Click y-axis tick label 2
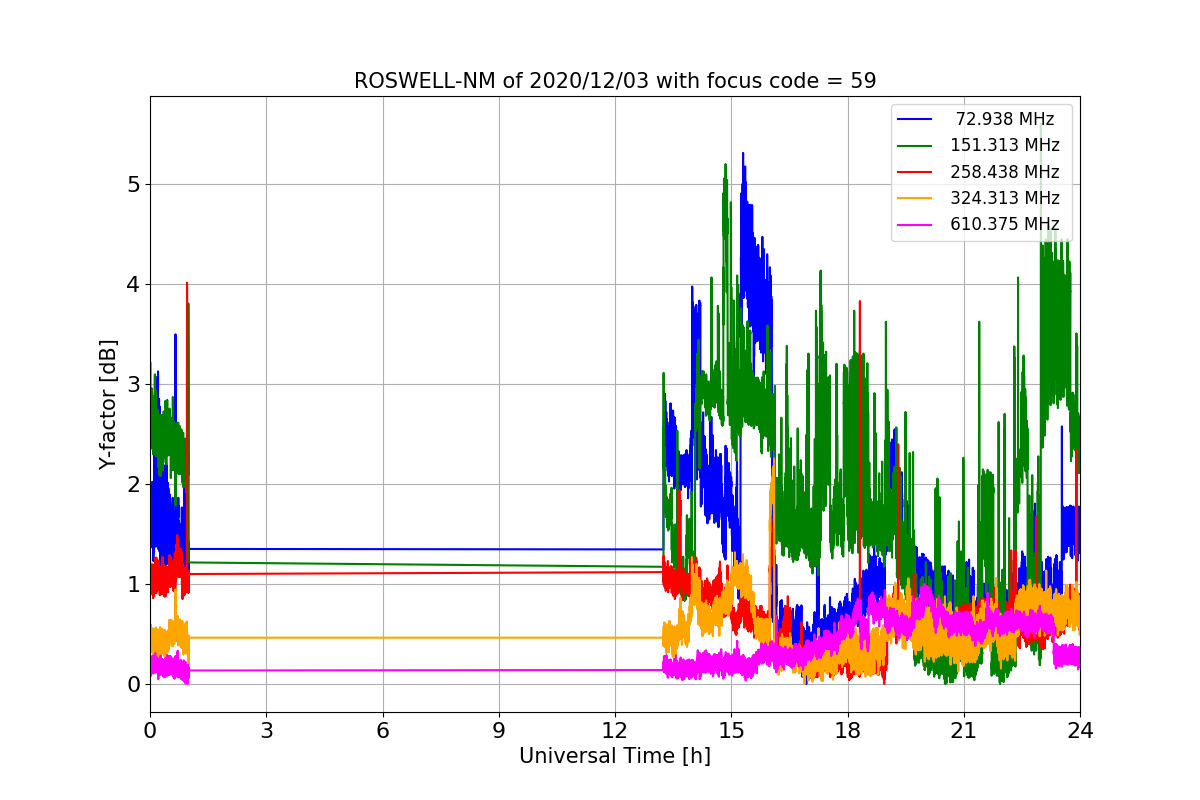1200x800 pixels. click(133, 484)
